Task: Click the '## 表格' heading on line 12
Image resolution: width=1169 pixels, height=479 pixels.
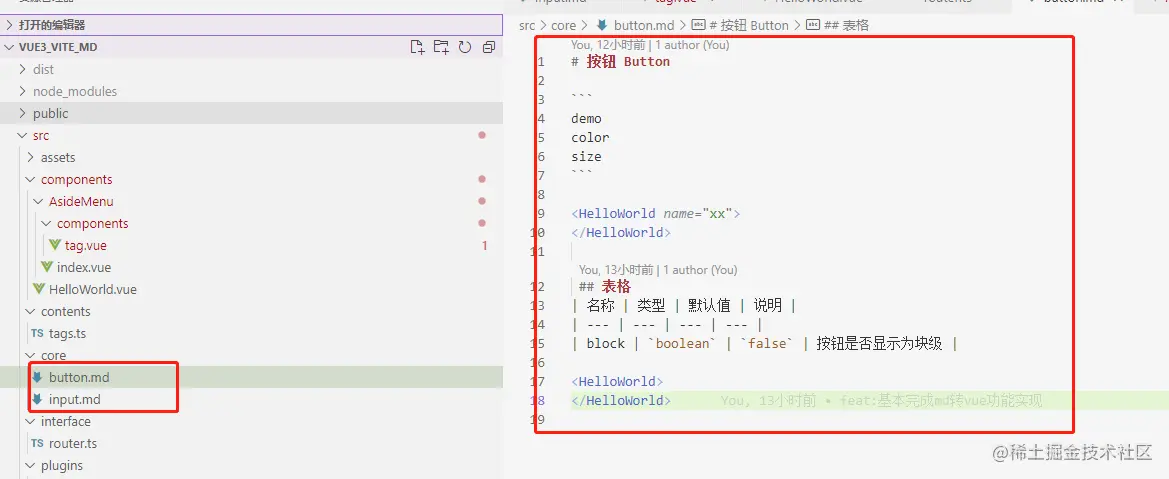Action: [x=605, y=287]
